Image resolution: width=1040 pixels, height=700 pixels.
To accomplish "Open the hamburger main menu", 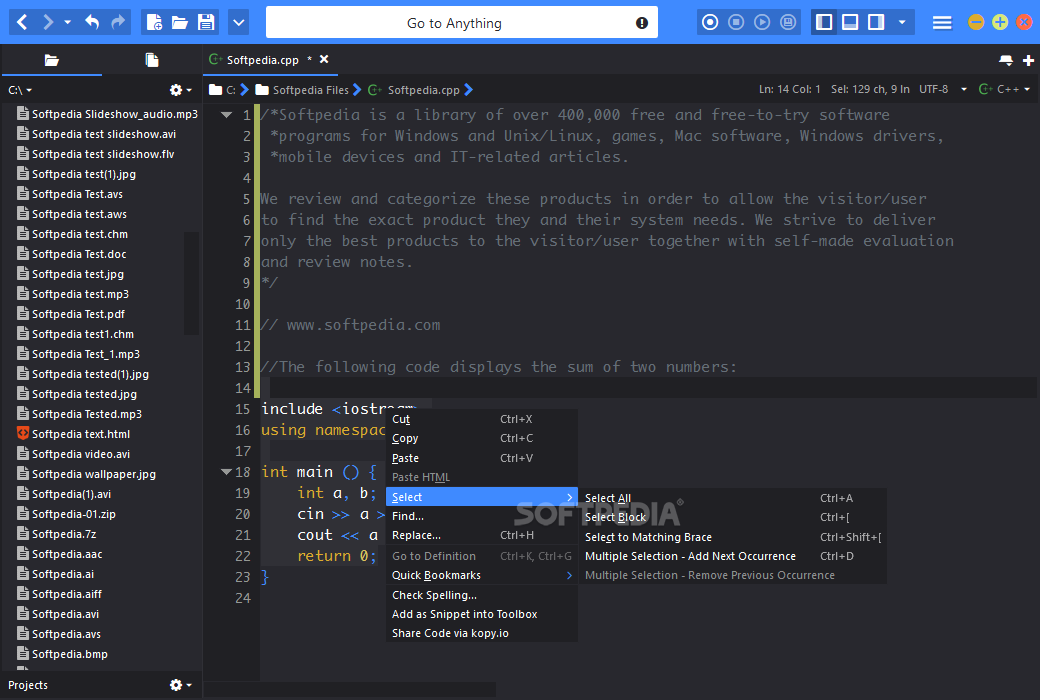I will [x=942, y=23].
